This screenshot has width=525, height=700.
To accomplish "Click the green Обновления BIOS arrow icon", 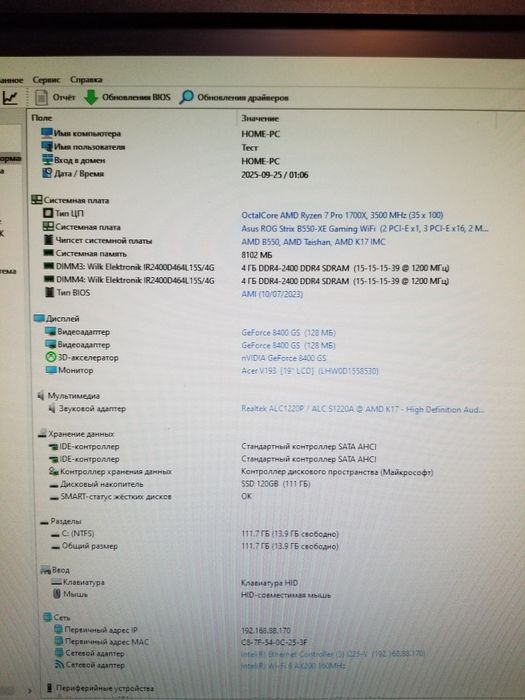I will pyautogui.click(x=91, y=97).
